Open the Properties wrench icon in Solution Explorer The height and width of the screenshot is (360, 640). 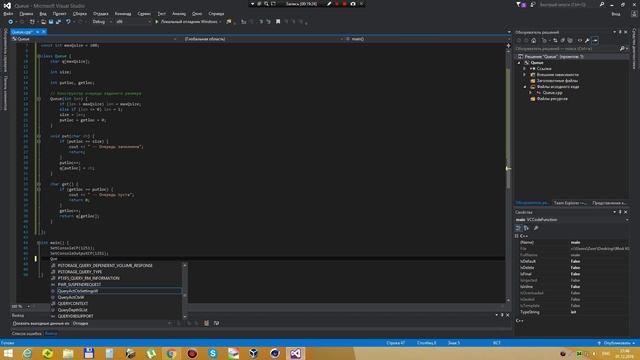click(x=587, y=40)
